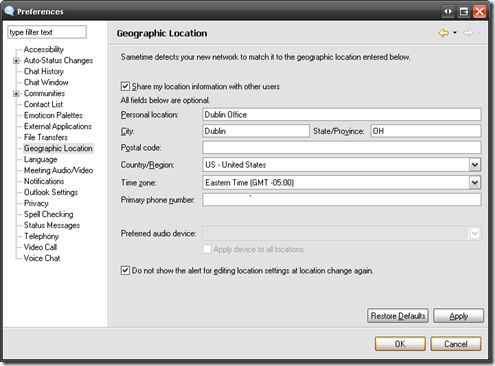Toggle the disabled Apply device to all locations checkbox
The image size is (495, 366).
[x=207, y=249]
